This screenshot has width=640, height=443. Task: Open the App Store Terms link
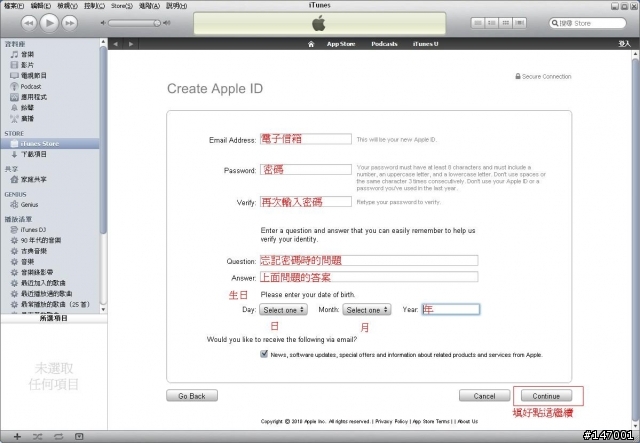pos(431,421)
